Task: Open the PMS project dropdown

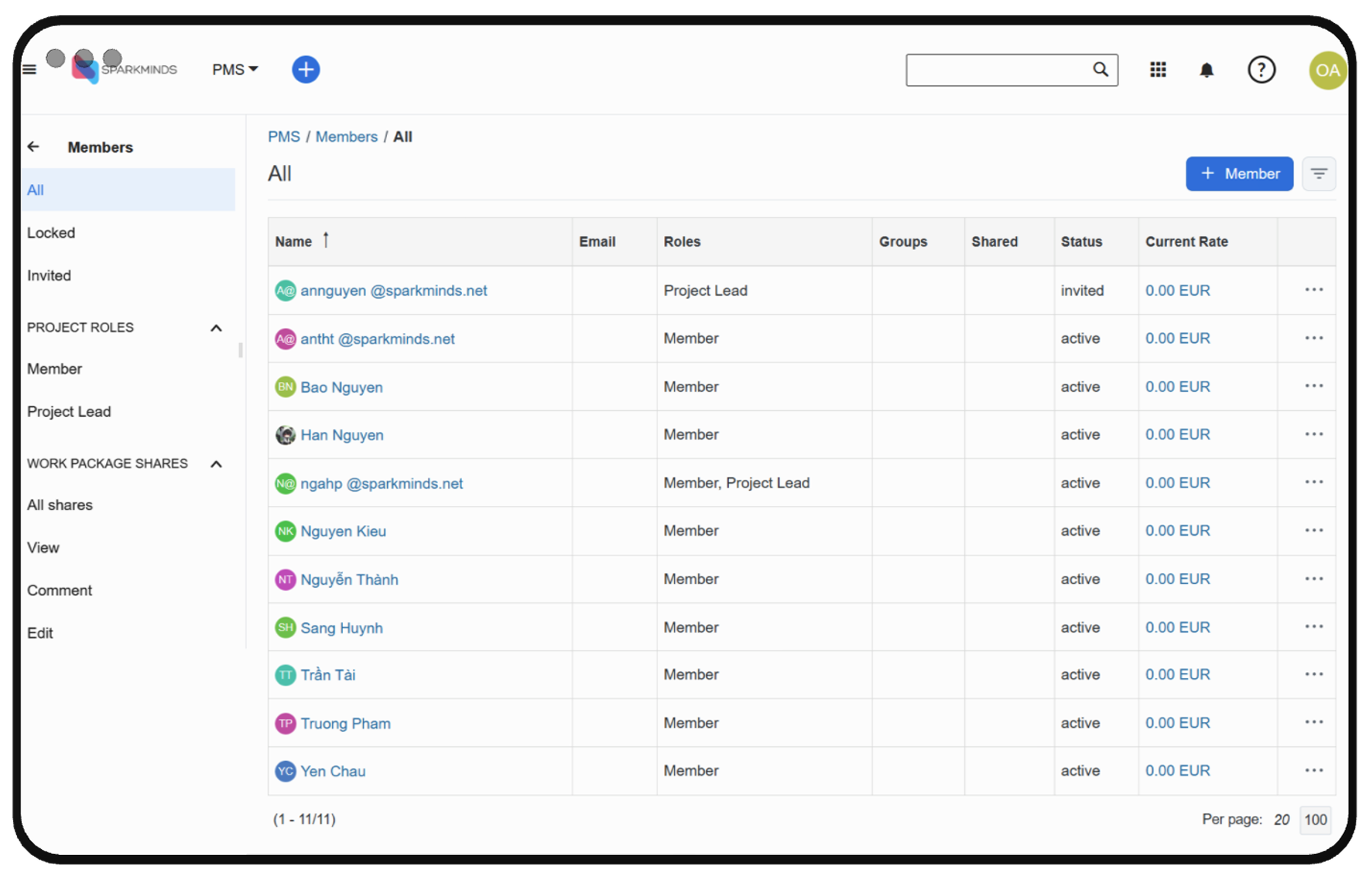Action: 235,69
